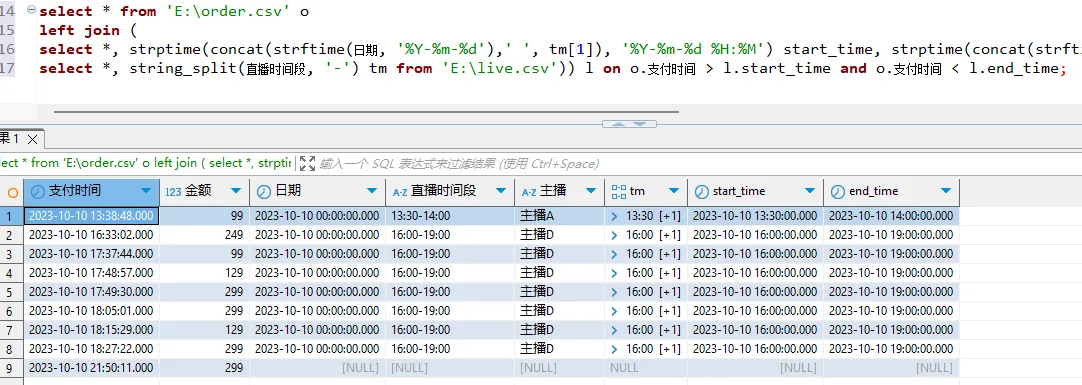Open the 金额 column filter dropdown
Viewport: 1082px width, 385px height.
pyautogui.click(x=236, y=191)
